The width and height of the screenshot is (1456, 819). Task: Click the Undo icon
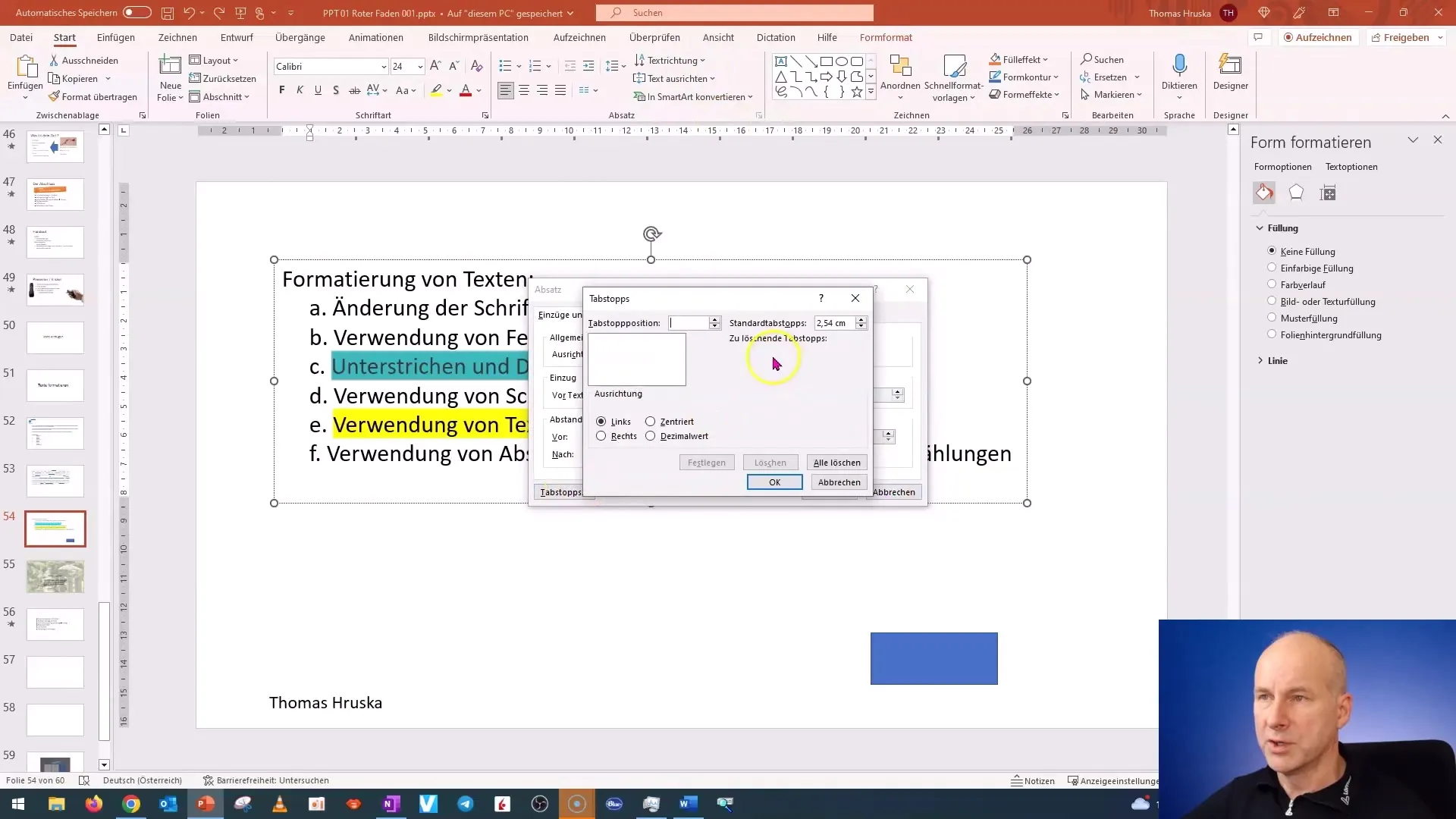coord(190,13)
